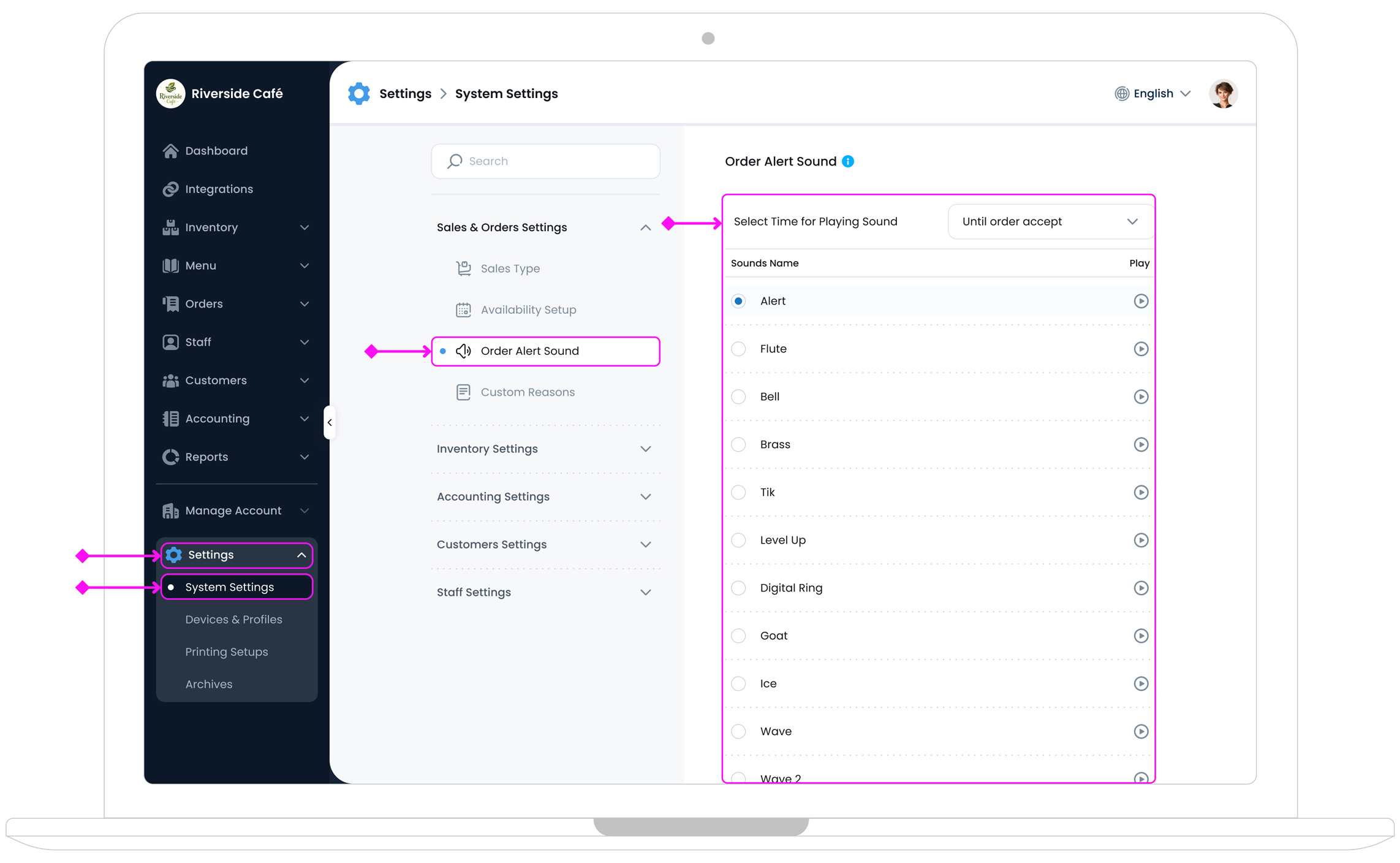The image size is (1400, 863).
Task: Open the Sales Type settings item
Action: [510, 268]
